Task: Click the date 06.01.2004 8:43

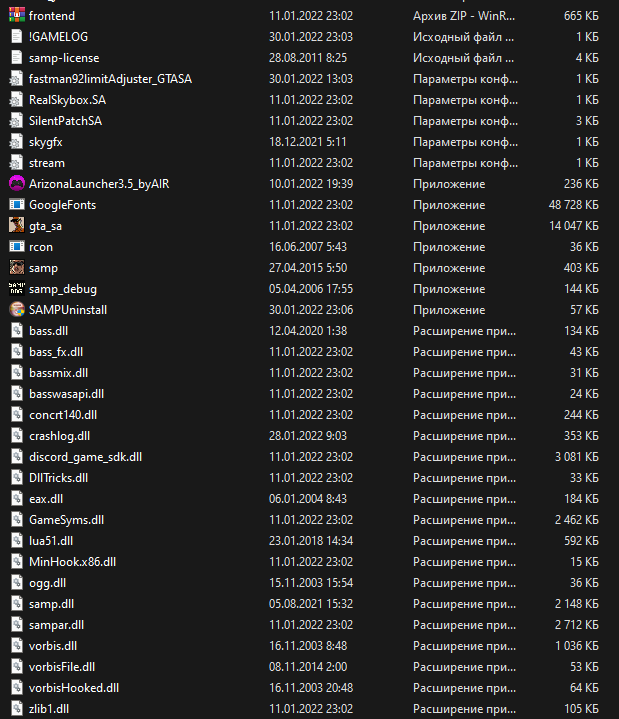Action: (x=308, y=499)
